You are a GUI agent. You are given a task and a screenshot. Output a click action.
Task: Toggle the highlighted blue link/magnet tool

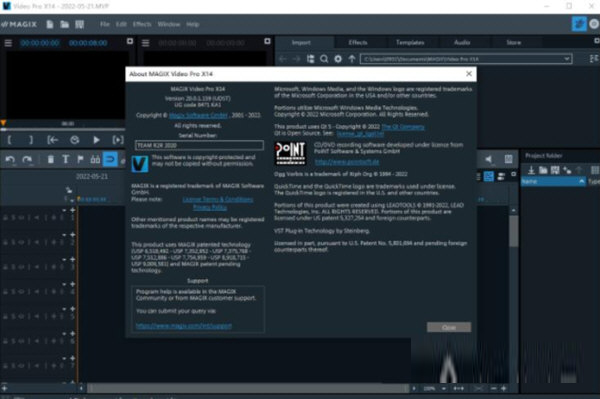110,159
